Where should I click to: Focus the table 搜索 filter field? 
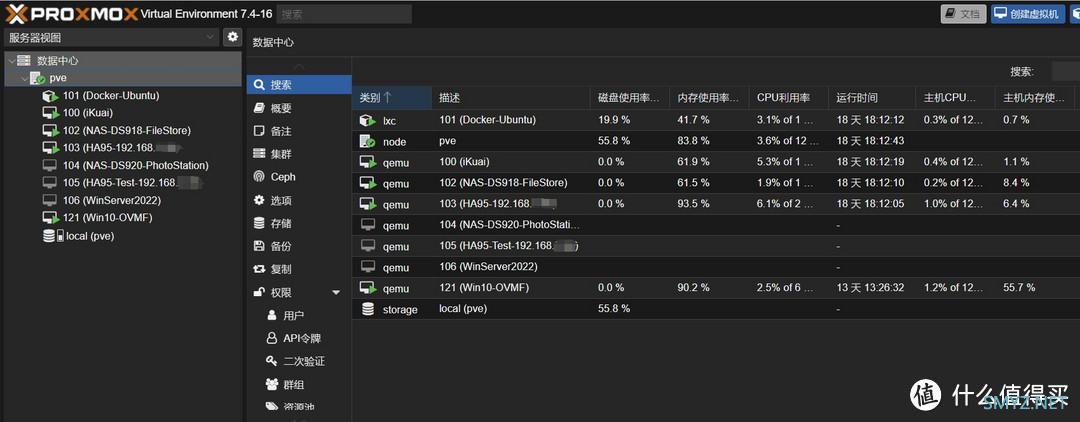pyautogui.click(x=1065, y=72)
